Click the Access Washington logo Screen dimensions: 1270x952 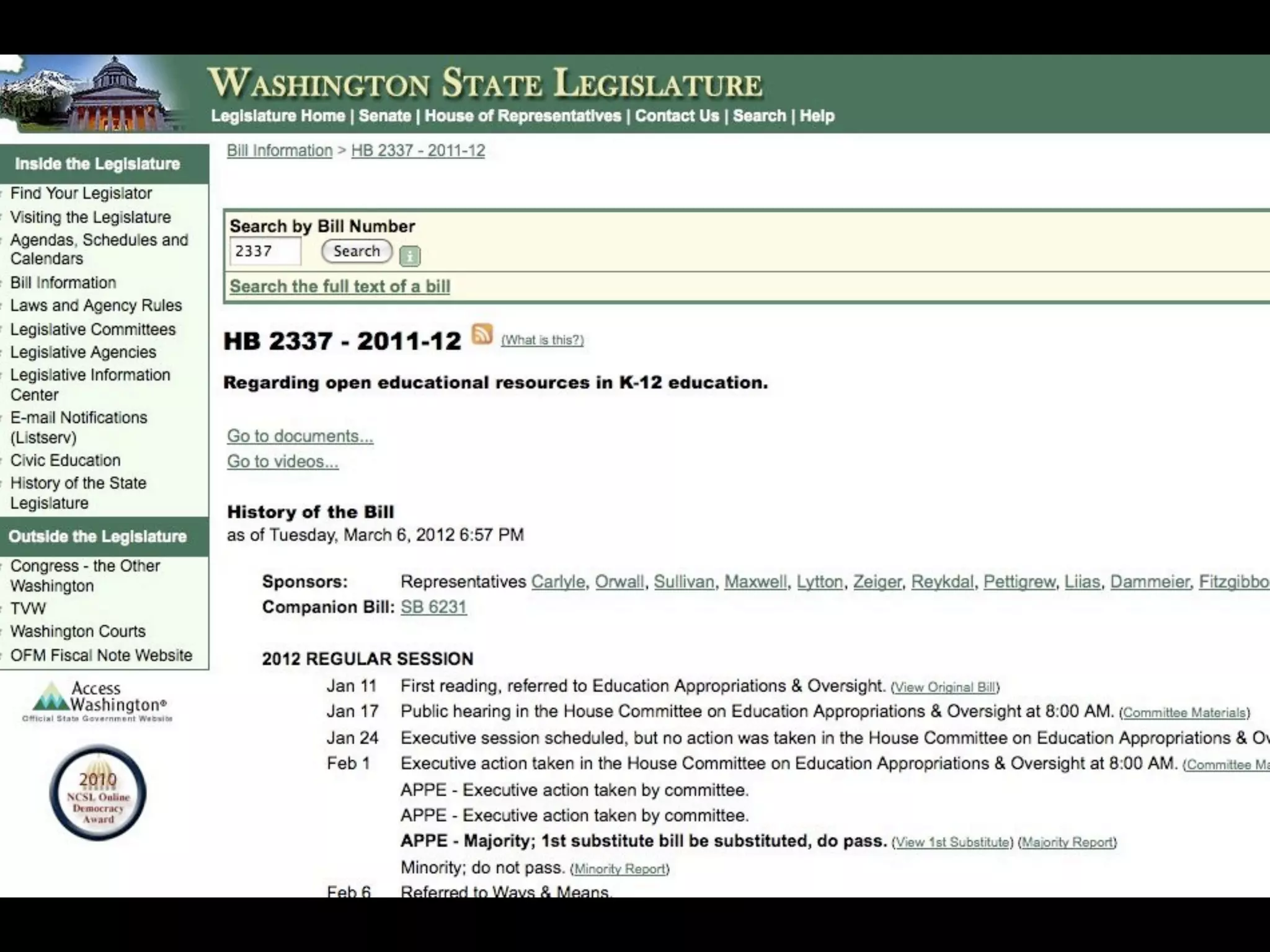(x=98, y=702)
